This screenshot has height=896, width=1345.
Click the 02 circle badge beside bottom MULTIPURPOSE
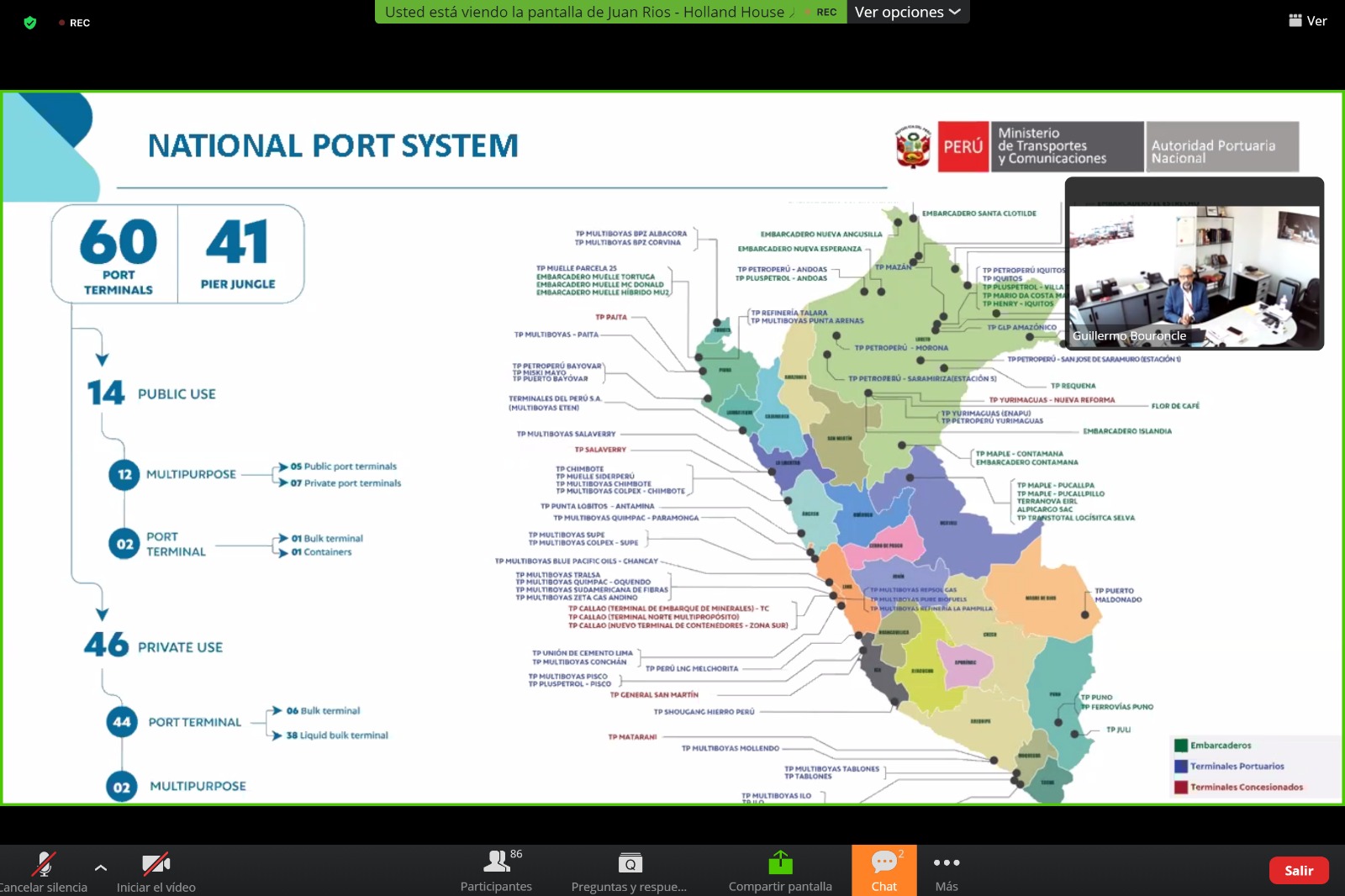[122, 787]
